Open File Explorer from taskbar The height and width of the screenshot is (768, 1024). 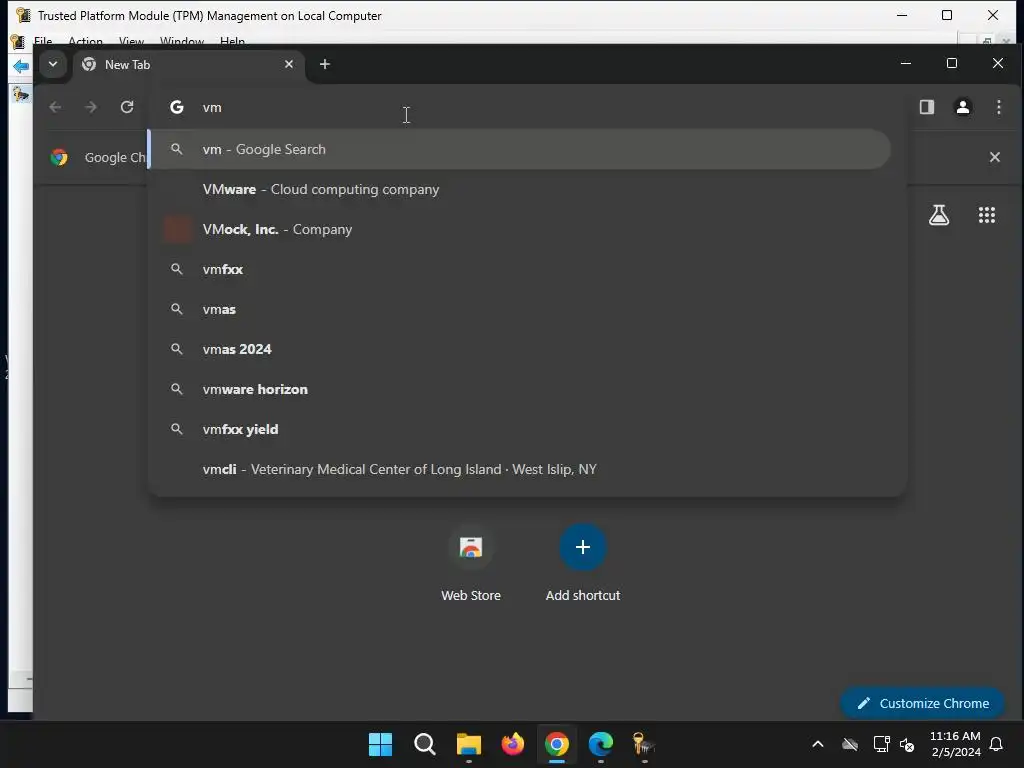pos(469,744)
